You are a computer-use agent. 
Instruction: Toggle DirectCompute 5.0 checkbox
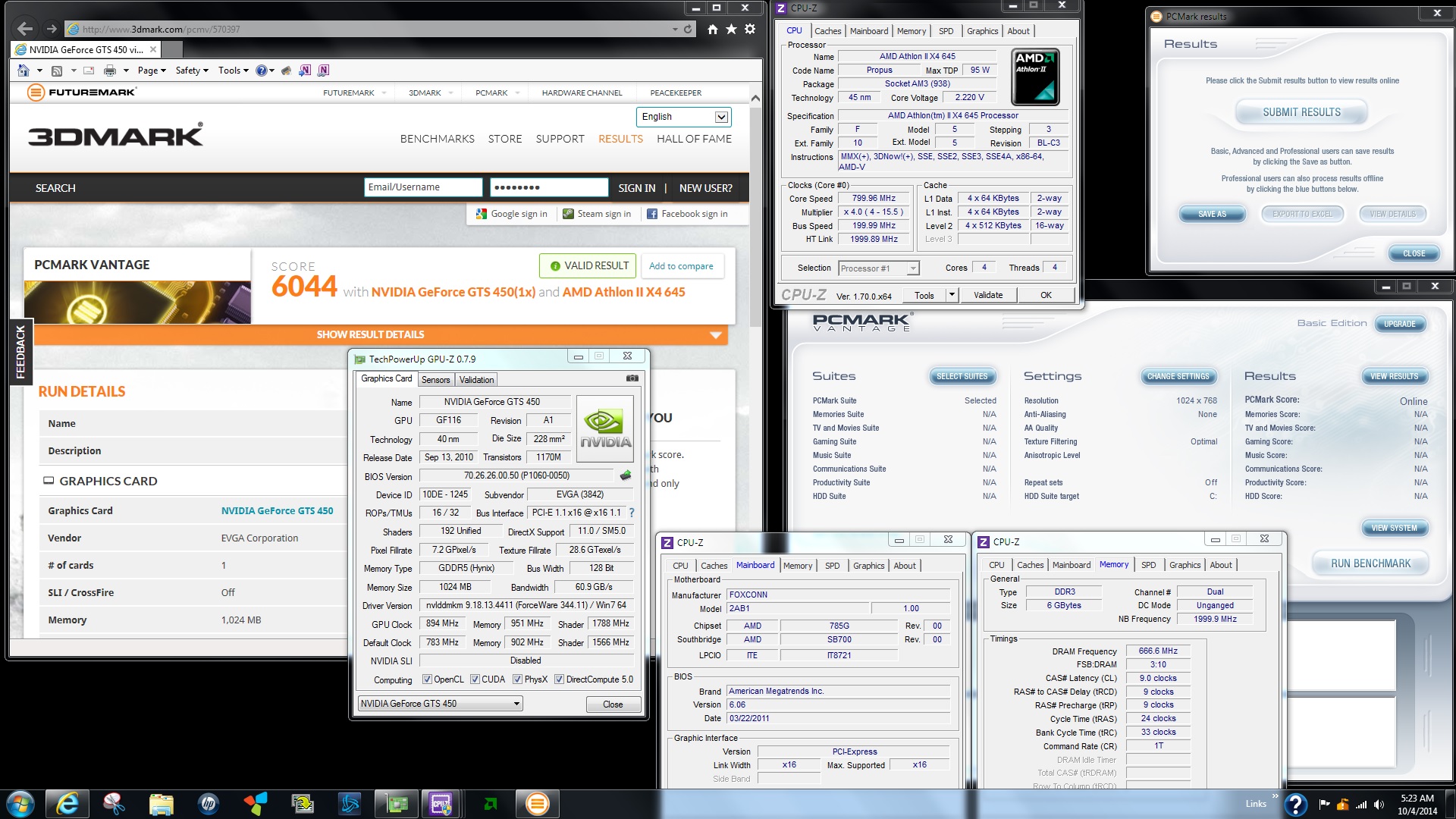click(559, 679)
